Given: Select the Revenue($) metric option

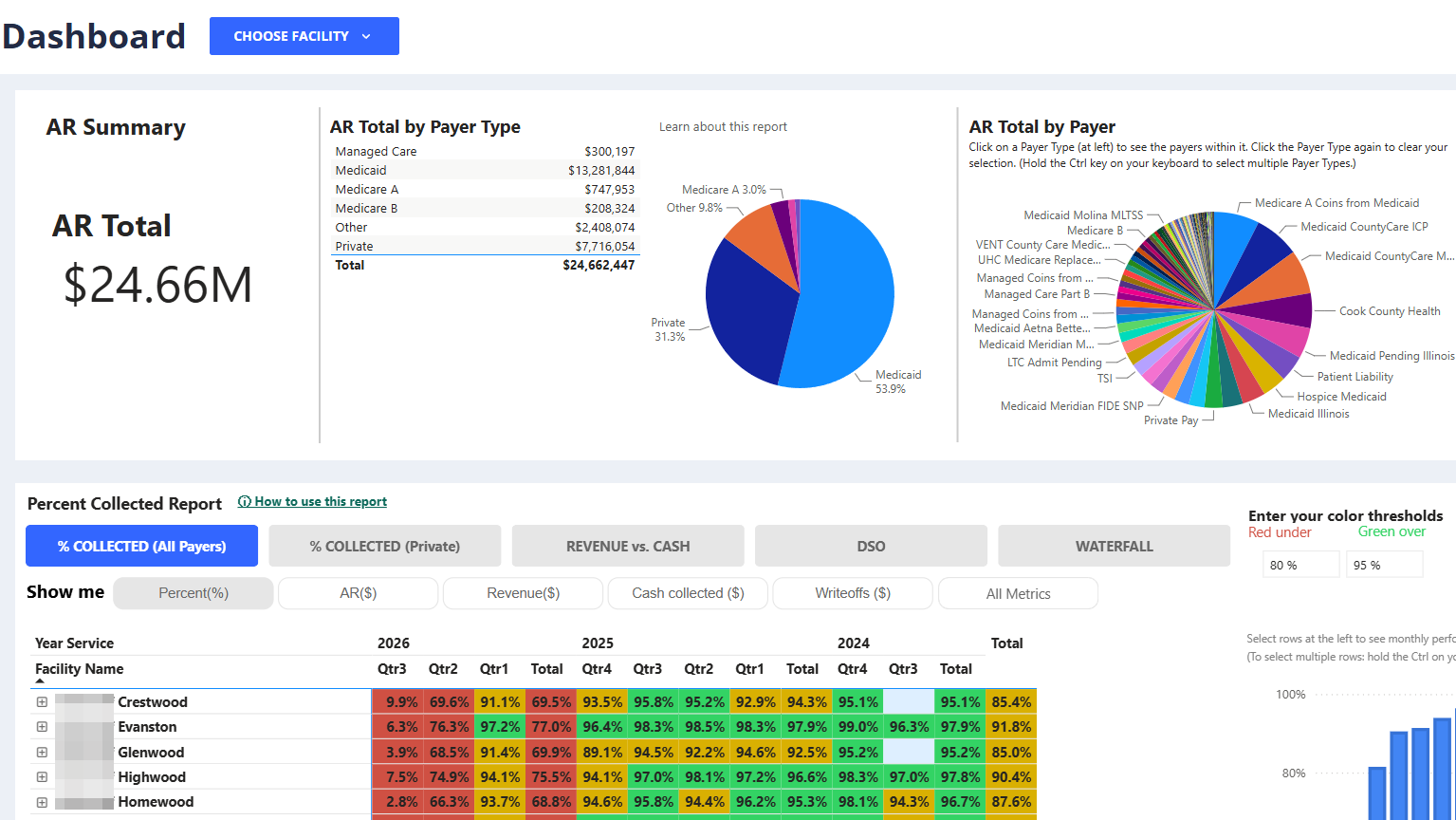Looking at the screenshot, I should 524,593.
